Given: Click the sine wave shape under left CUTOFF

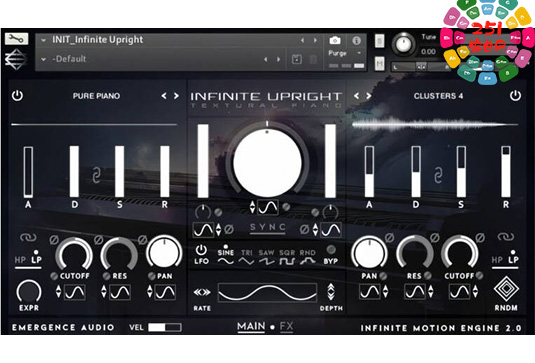Looking at the screenshot, I should click(74, 292).
